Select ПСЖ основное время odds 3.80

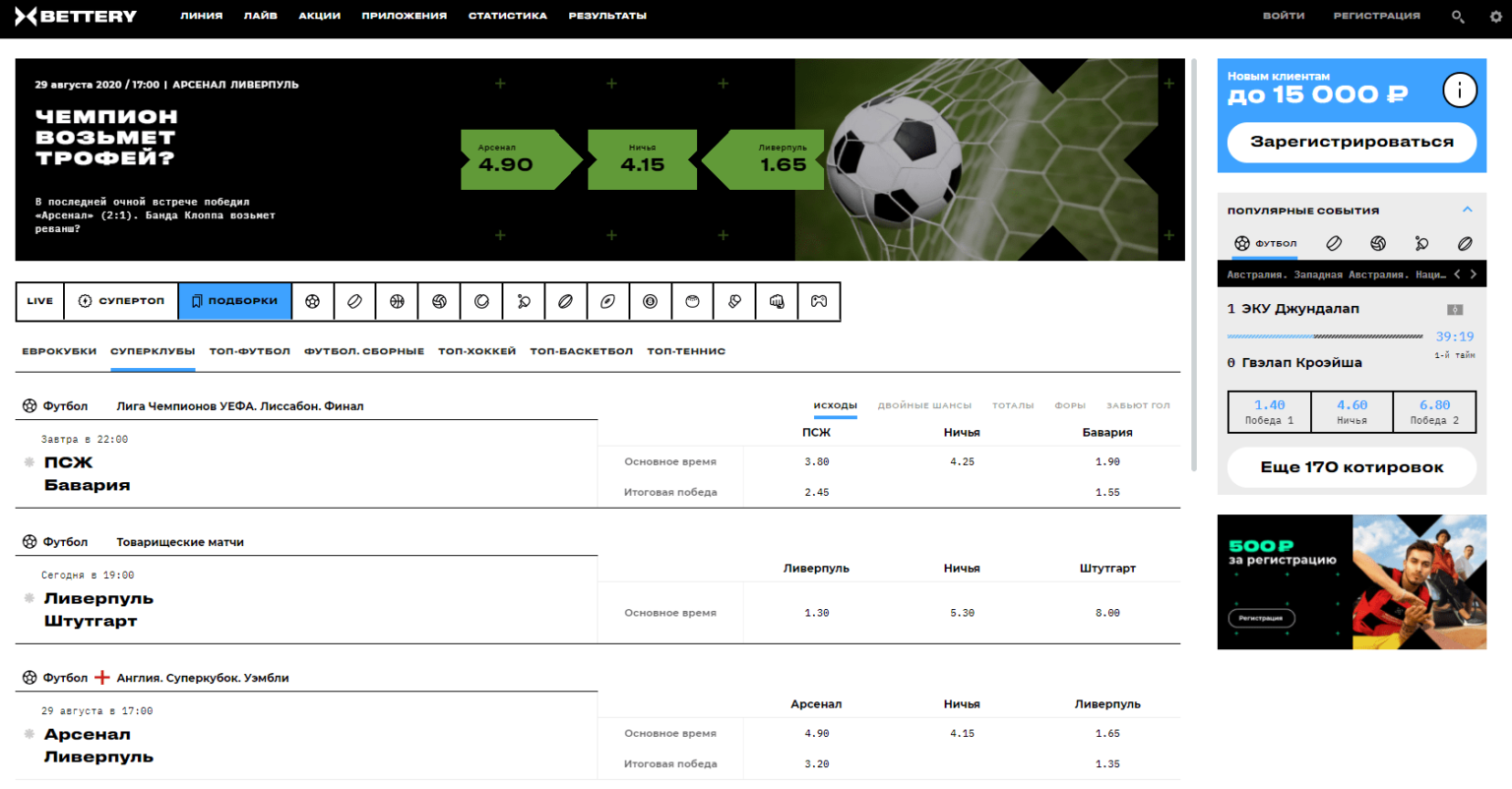816,461
